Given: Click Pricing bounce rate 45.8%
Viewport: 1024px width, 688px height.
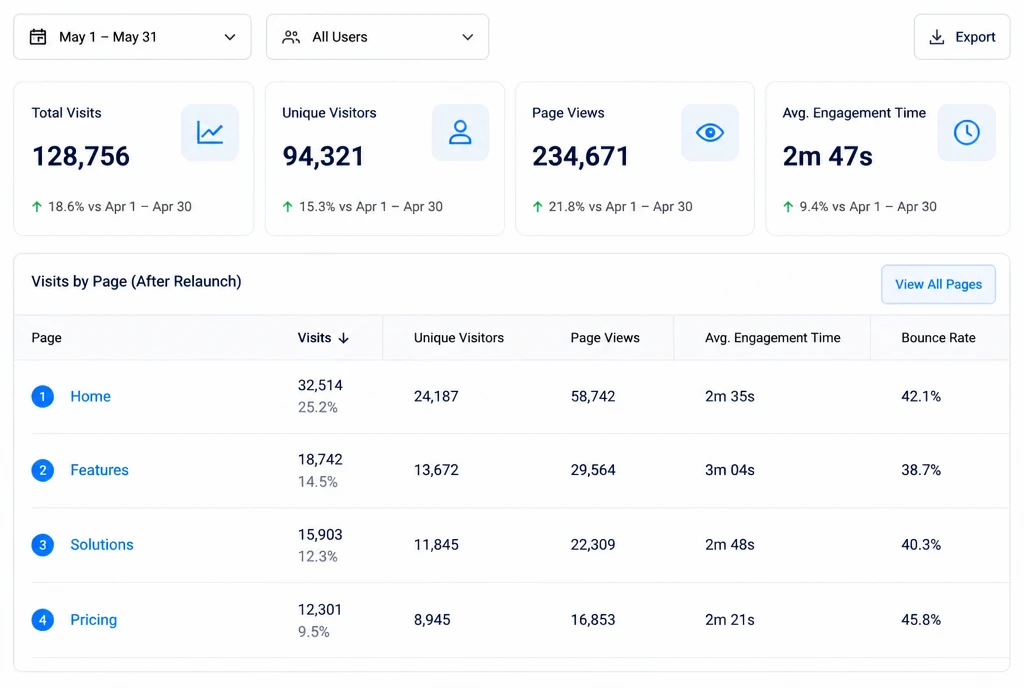Looking at the screenshot, I should pos(921,619).
